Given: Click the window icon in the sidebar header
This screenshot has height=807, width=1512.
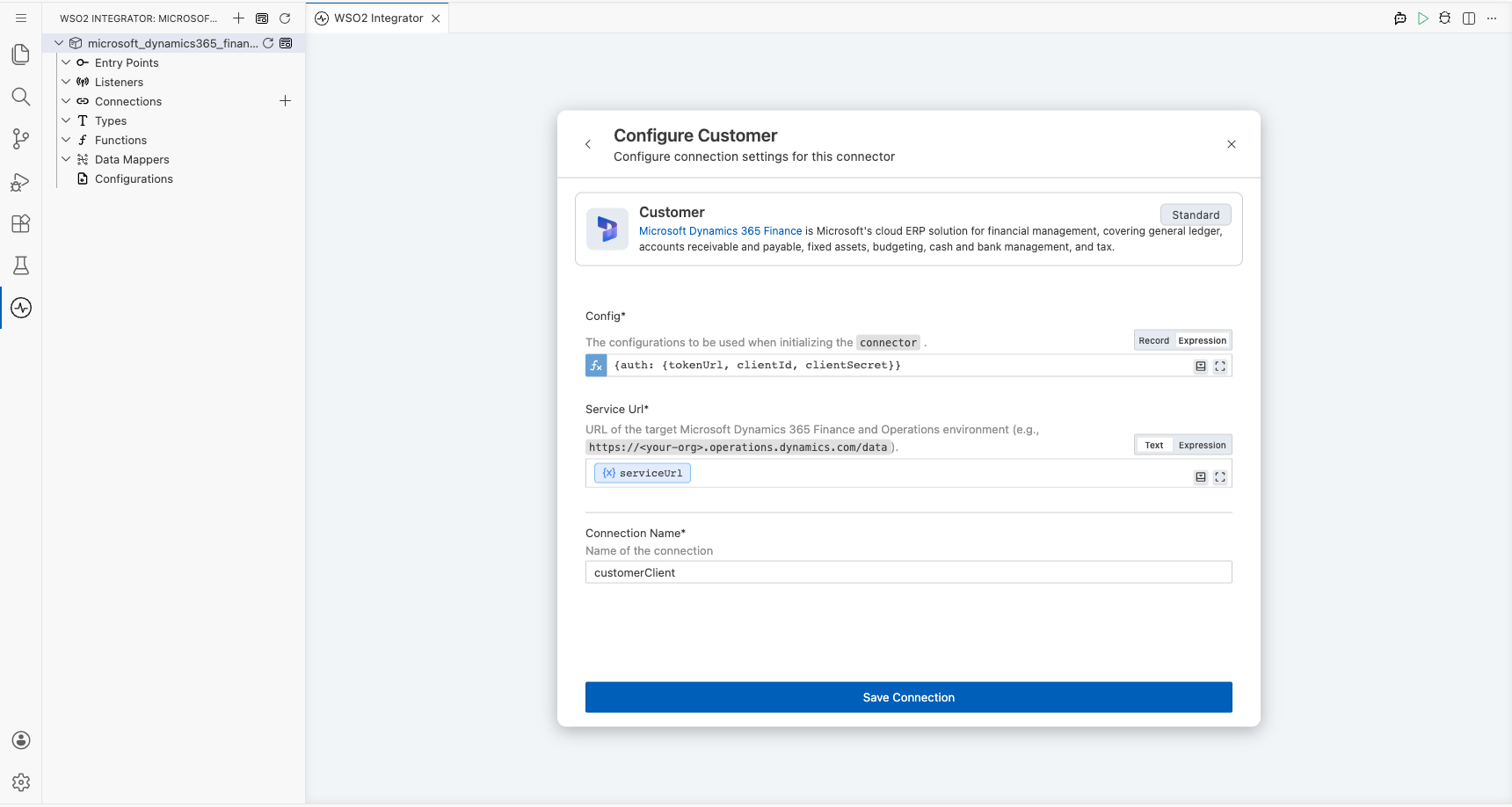Looking at the screenshot, I should click(x=262, y=18).
